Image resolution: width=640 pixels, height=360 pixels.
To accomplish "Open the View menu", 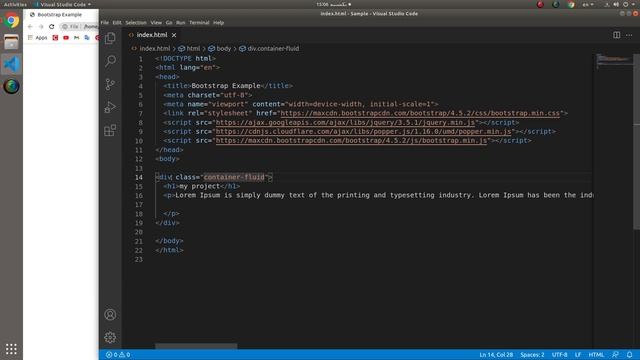I will point(156,22).
